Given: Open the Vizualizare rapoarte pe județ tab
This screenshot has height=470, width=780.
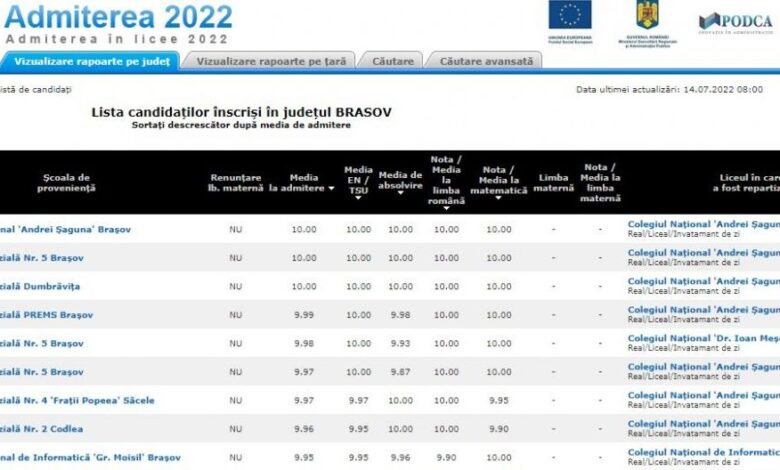Looking at the screenshot, I should pos(92,61).
